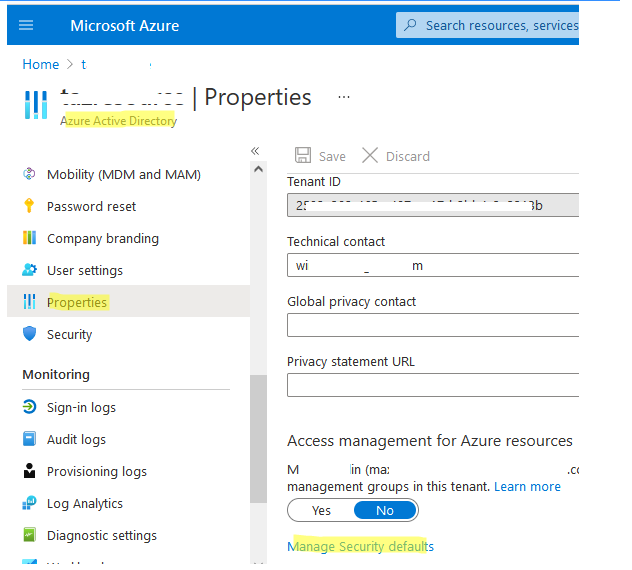Click the Mobility (MDM and MAM) icon
The width and height of the screenshot is (632, 570).
(x=29, y=174)
